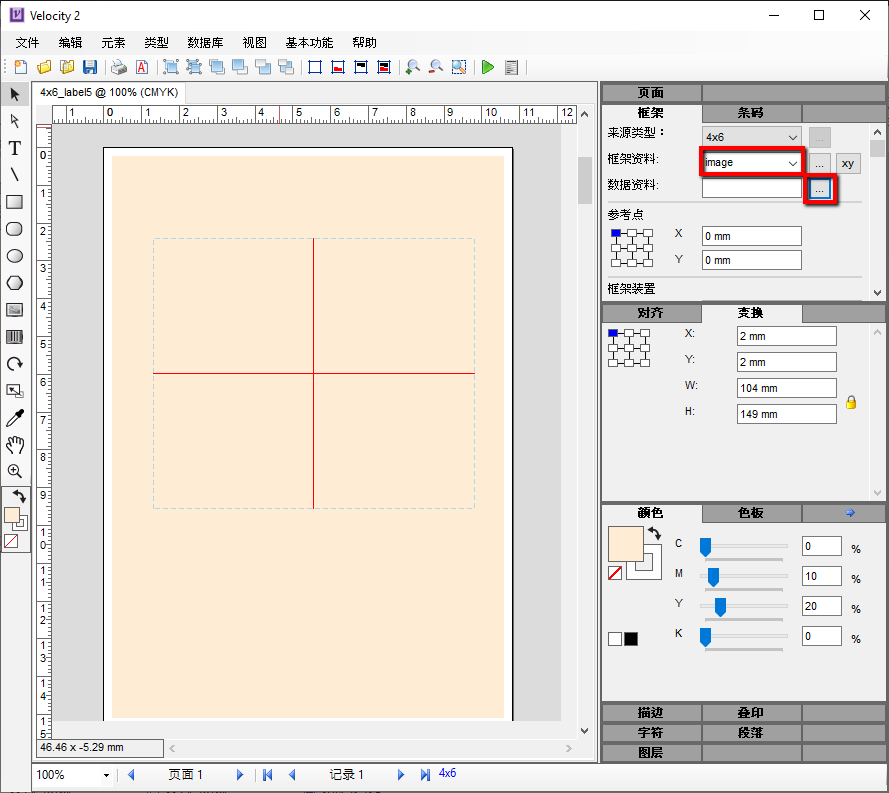Select the Zoom tool in toolbox

click(x=15, y=471)
